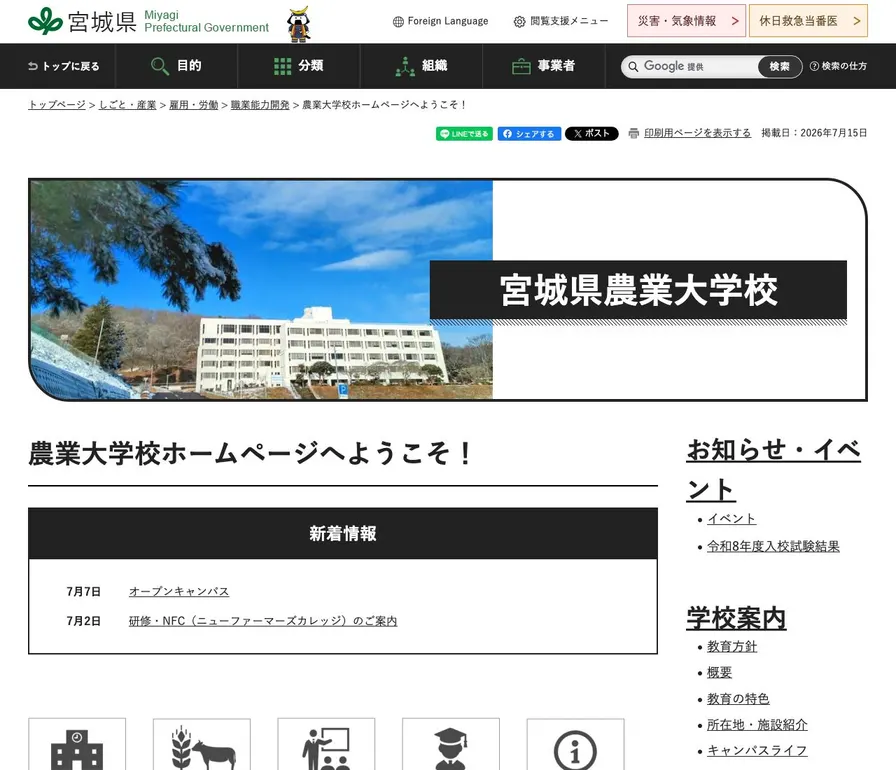Share on Facebook with シェアする button
896x770 pixels.
(x=529, y=134)
